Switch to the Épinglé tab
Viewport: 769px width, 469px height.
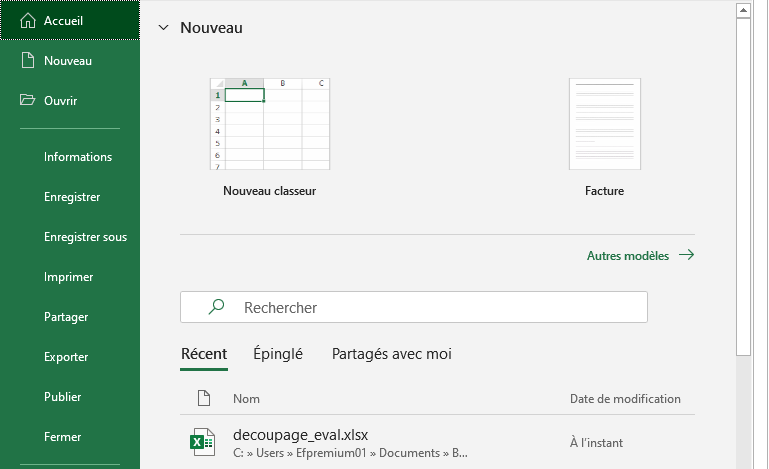click(x=278, y=354)
